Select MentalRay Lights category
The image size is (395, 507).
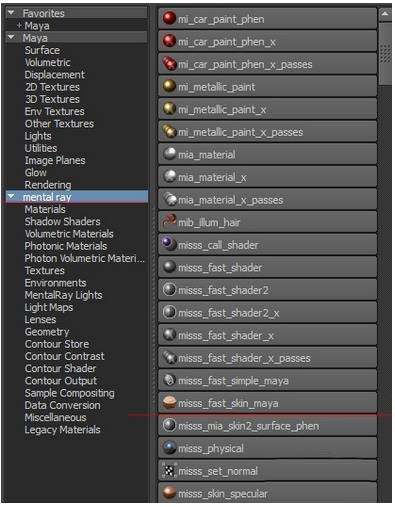63,295
